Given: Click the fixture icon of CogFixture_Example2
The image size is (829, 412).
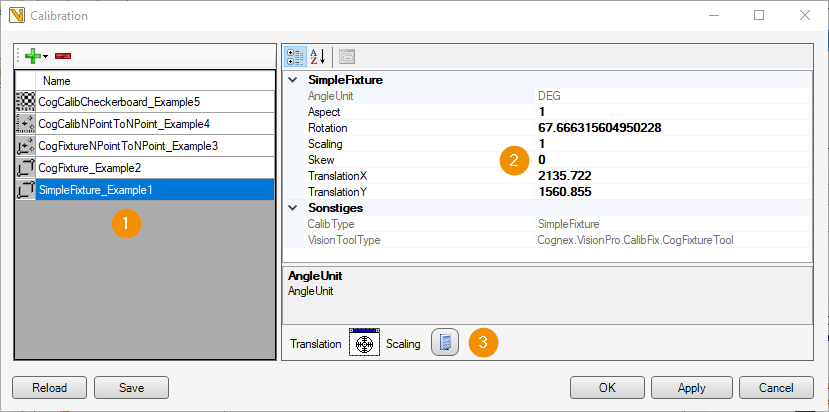Looking at the screenshot, I should coord(25,168).
